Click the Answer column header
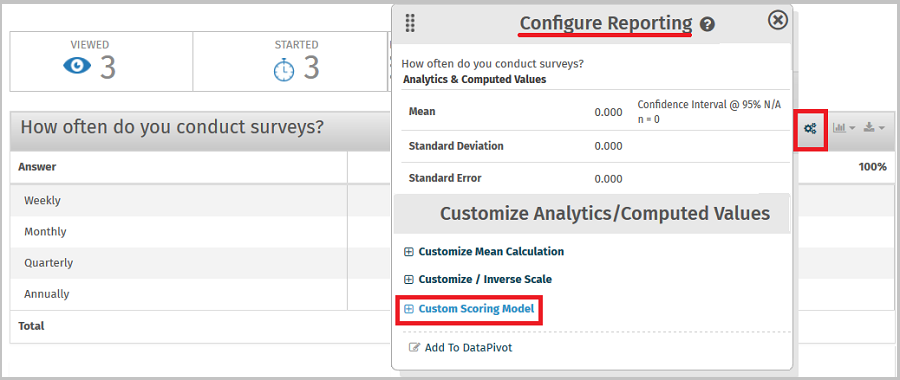900x380 pixels. [37, 167]
